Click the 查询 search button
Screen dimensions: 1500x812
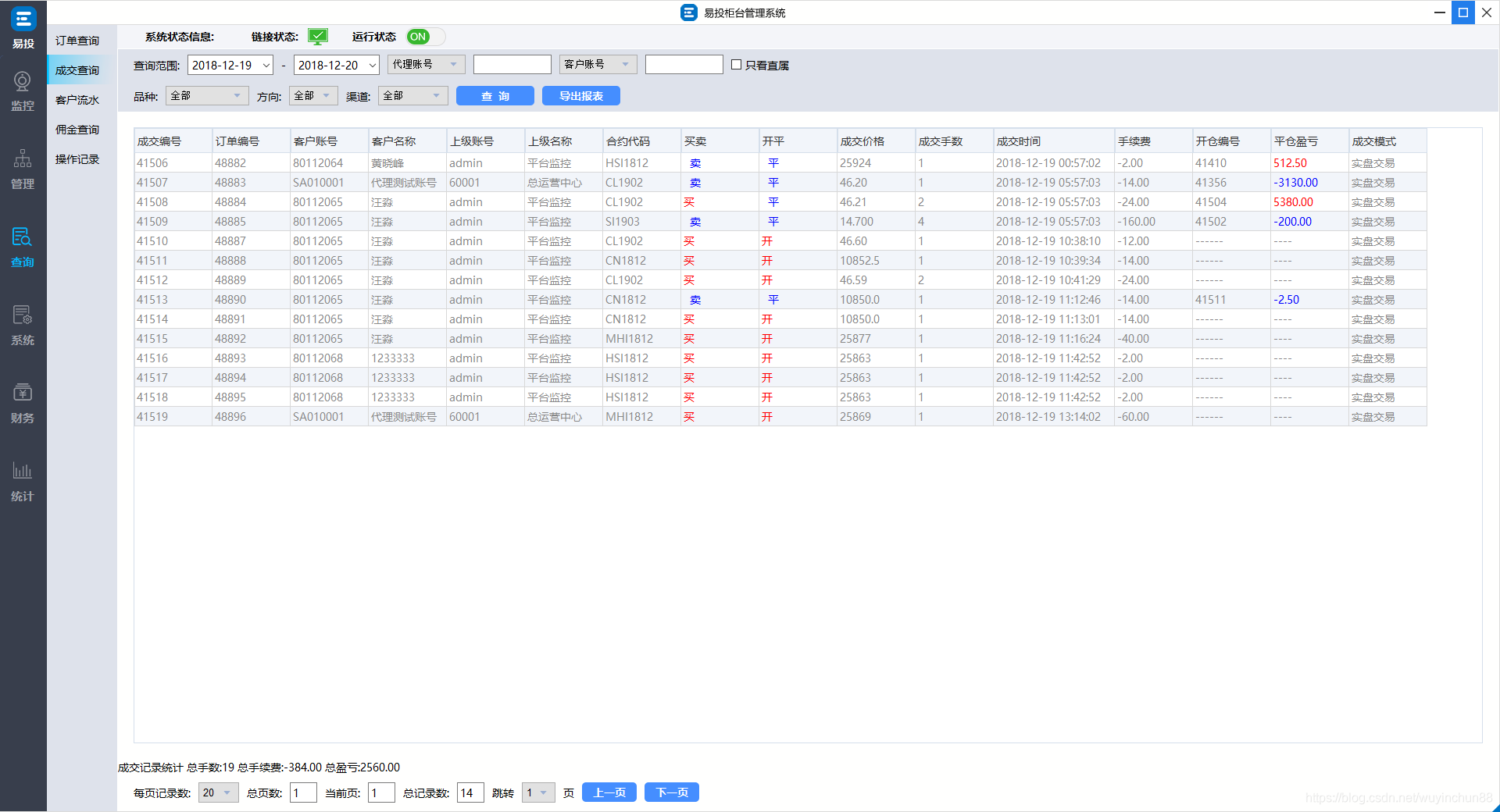[495, 95]
